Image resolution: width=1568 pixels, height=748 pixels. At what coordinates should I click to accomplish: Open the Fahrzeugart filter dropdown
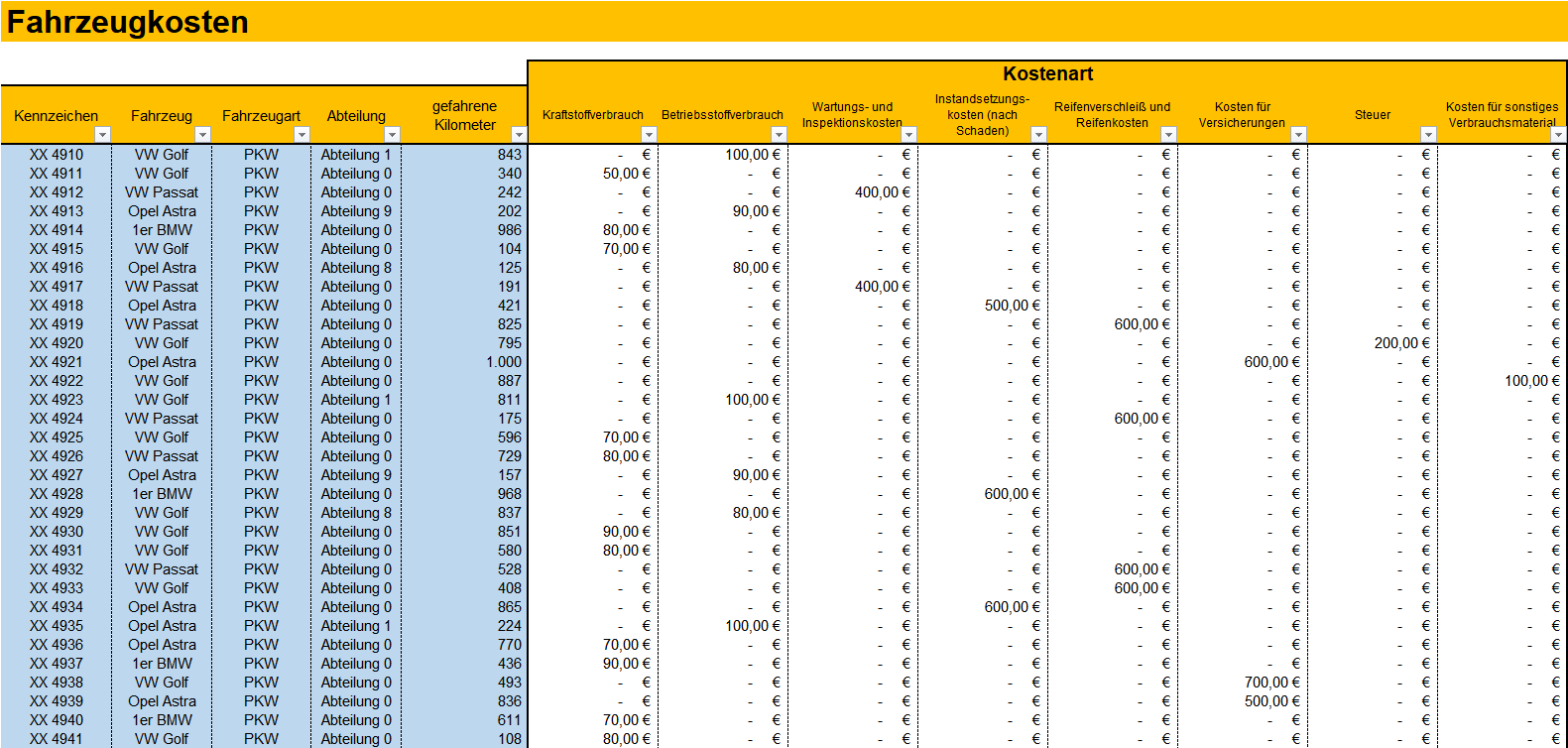click(302, 134)
